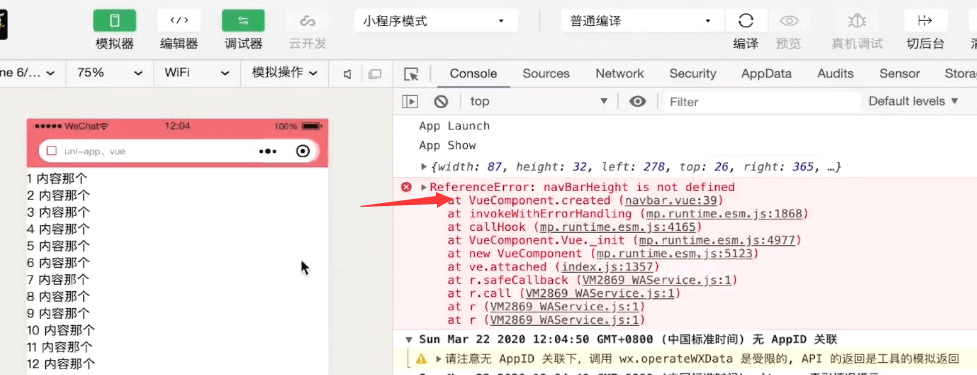Click the battery indicator in simulator status bar
Screen dimensions: 977x375
[x=312, y=126]
